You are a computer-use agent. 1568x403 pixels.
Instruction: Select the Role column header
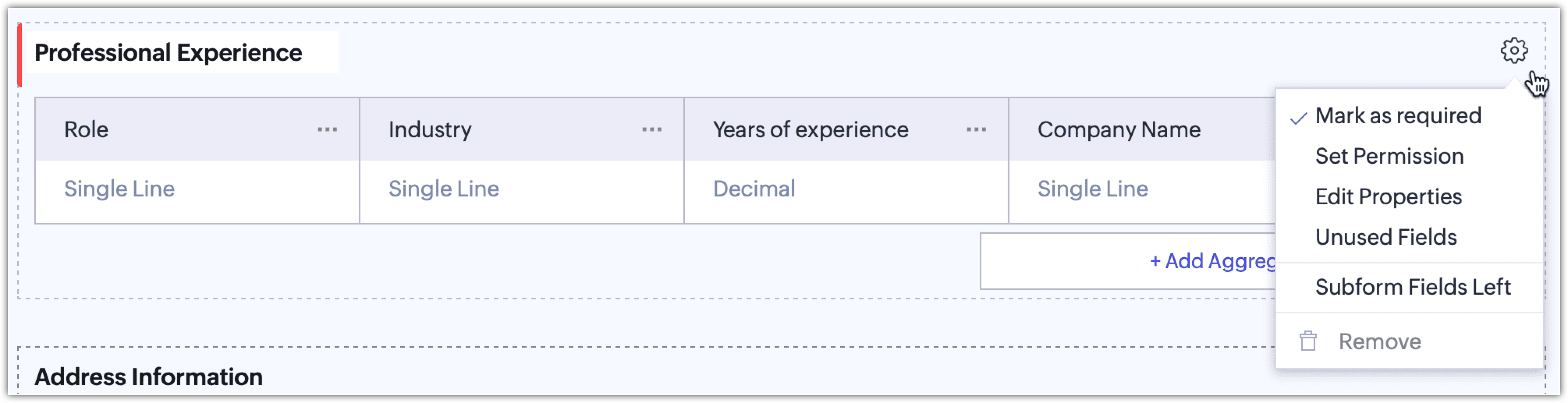[87, 129]
